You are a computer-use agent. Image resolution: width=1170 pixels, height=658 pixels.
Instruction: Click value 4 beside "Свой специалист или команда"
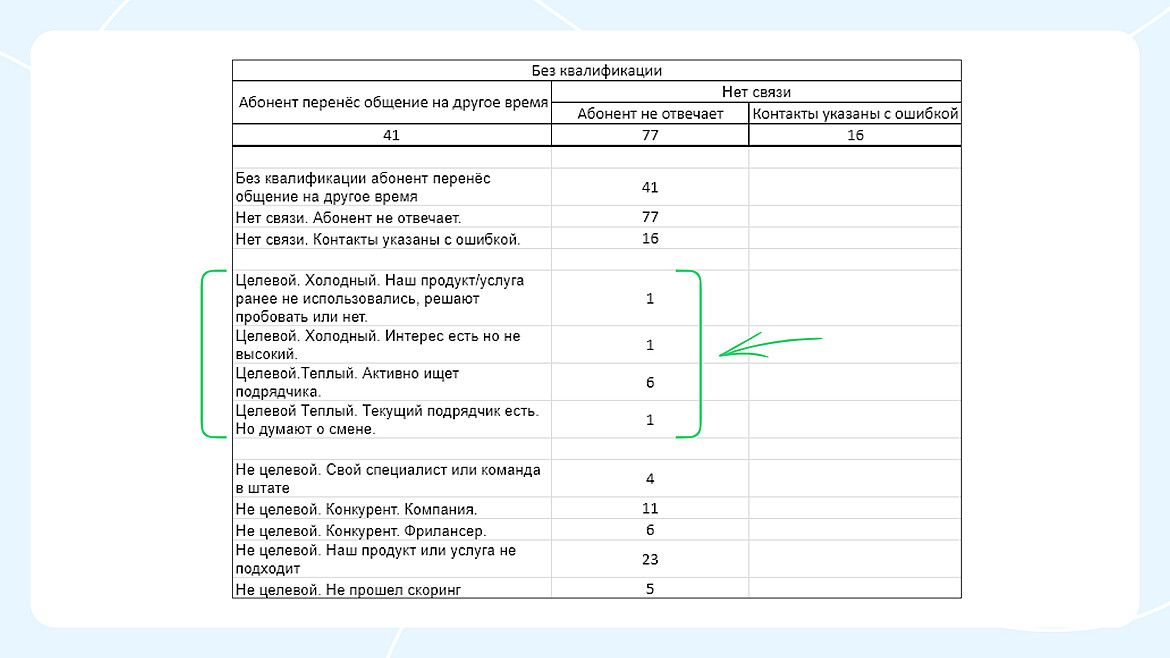click(650, 479)
